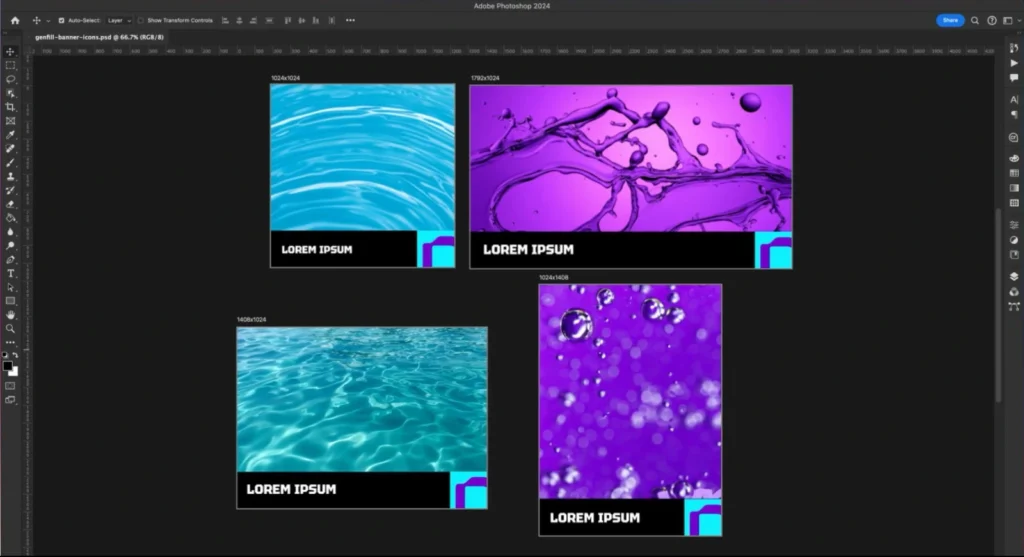The width and height of the screenshot is (1024, 557).
Task: Open the History panel icon
Action: point(1014,48)
